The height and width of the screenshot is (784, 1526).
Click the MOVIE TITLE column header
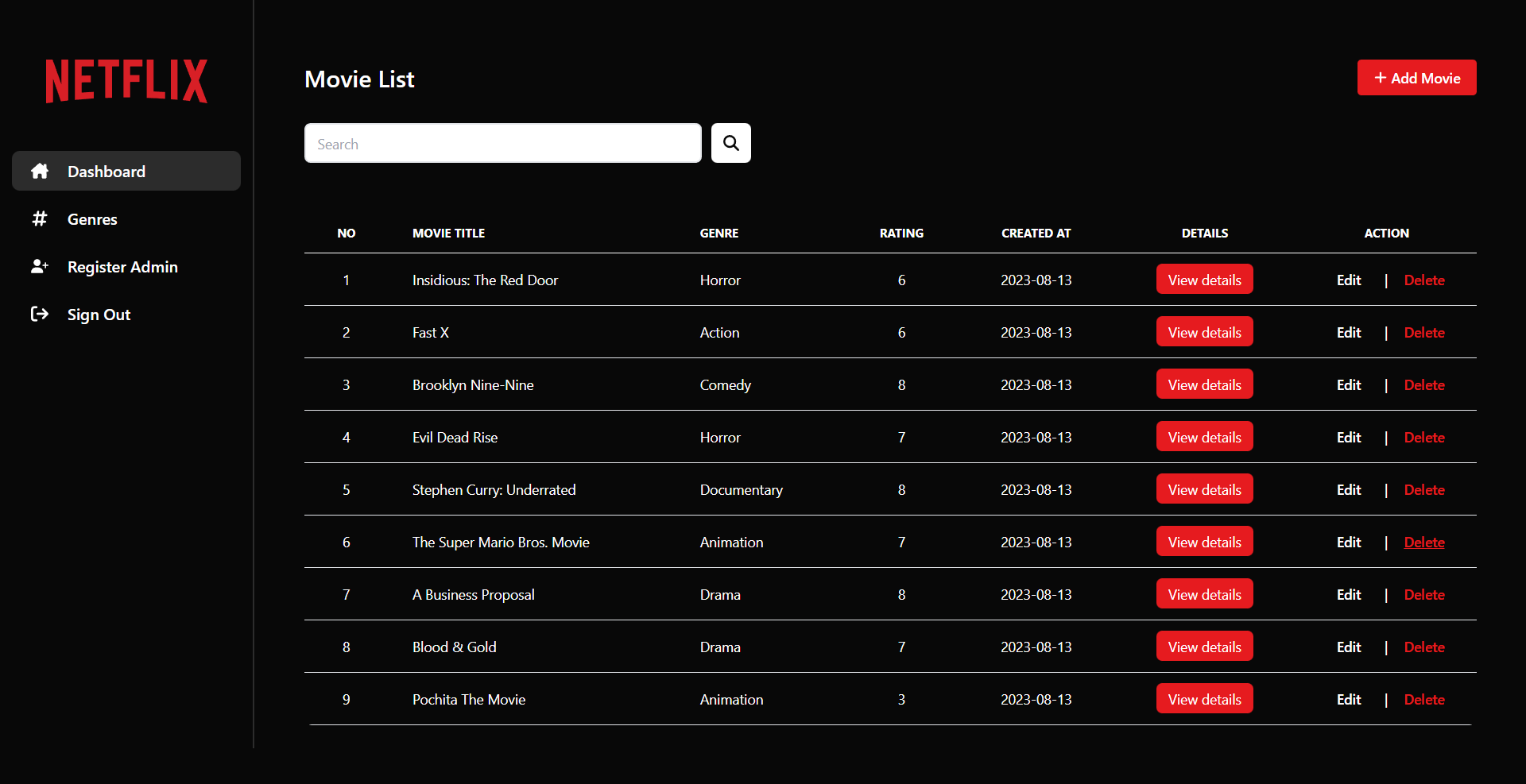pos(448,233)
